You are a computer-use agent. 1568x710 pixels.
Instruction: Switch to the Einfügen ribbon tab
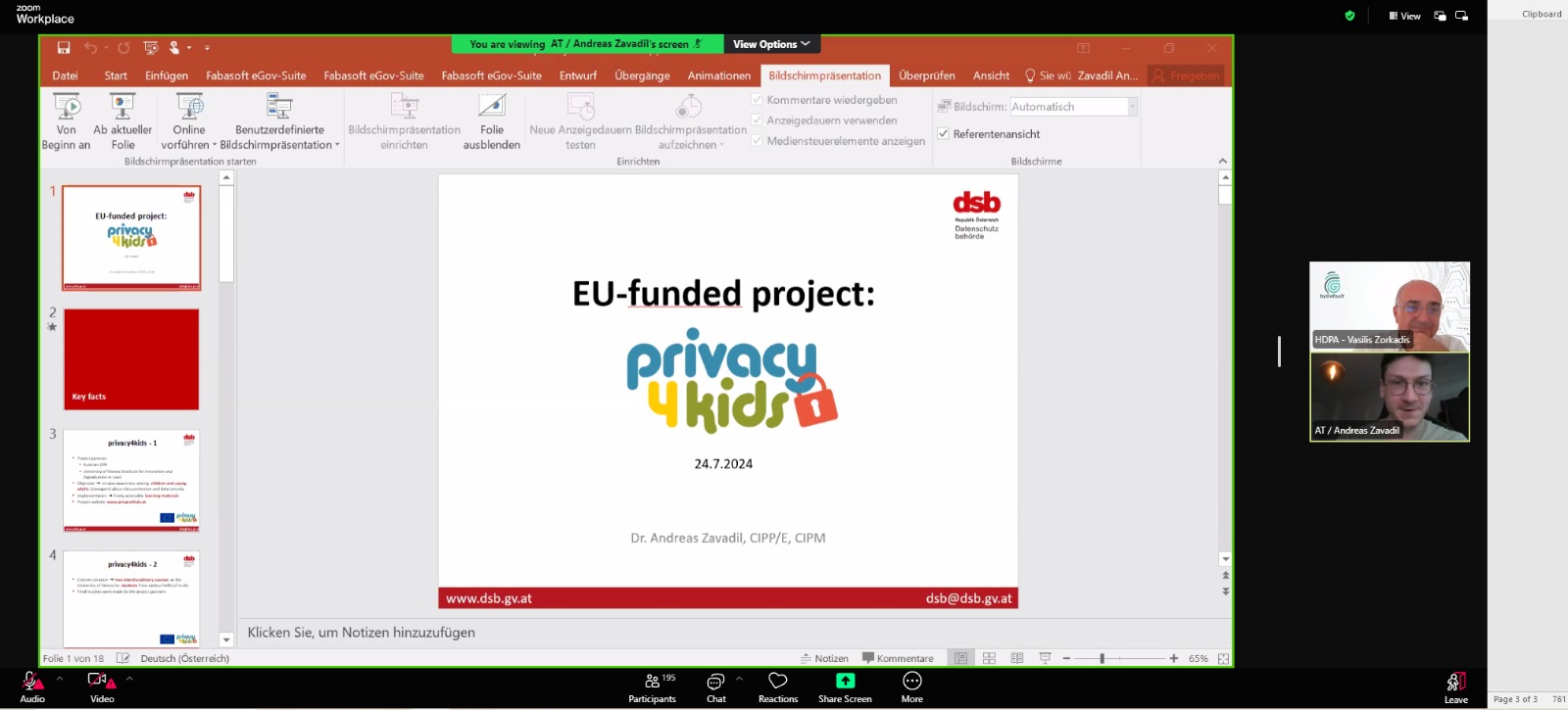point(167,75)
